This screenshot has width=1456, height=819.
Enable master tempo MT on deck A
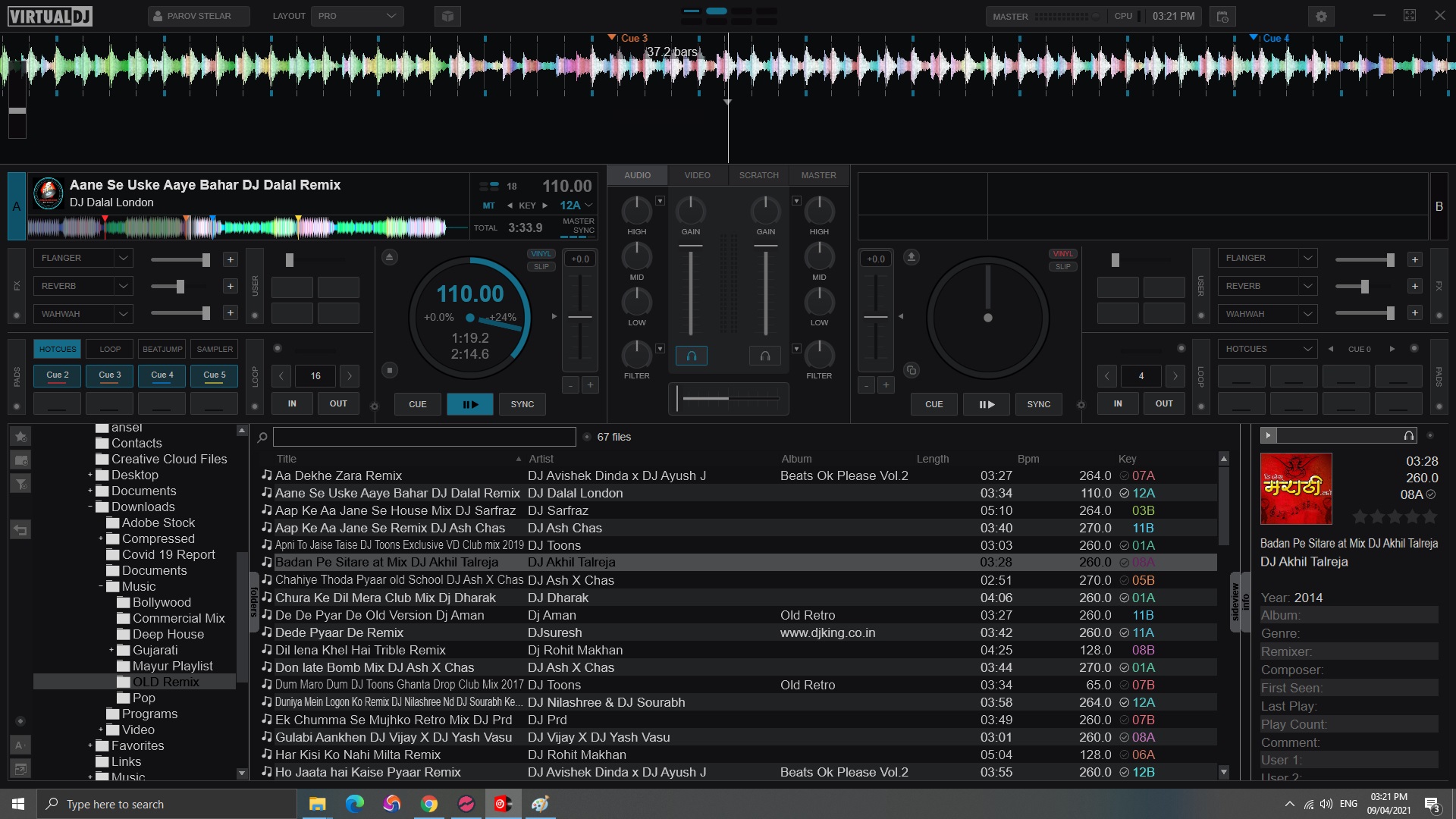tap(488, 206)
